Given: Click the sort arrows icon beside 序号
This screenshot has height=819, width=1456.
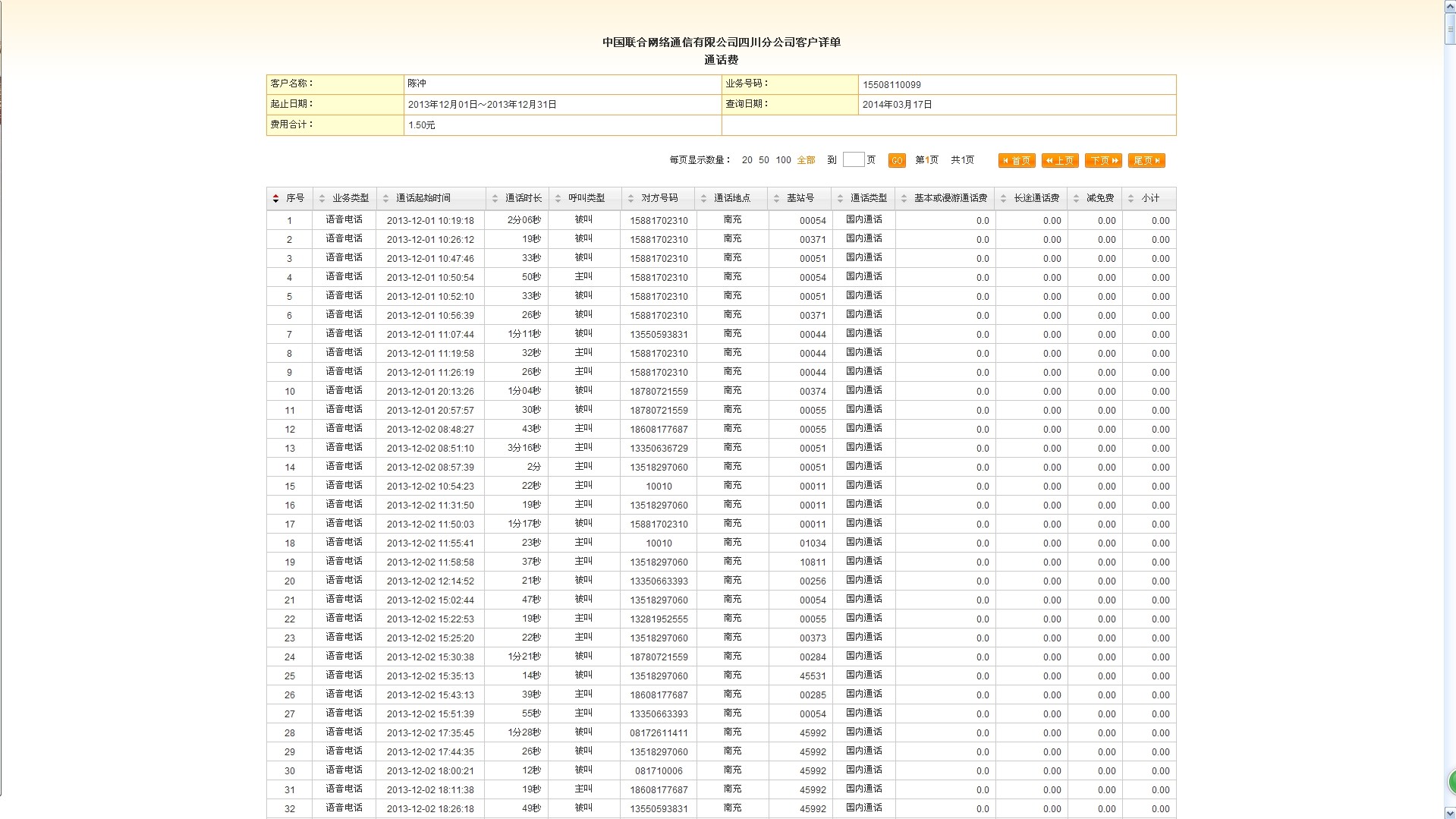Looking at the screenshot, I should pos(275,199).
